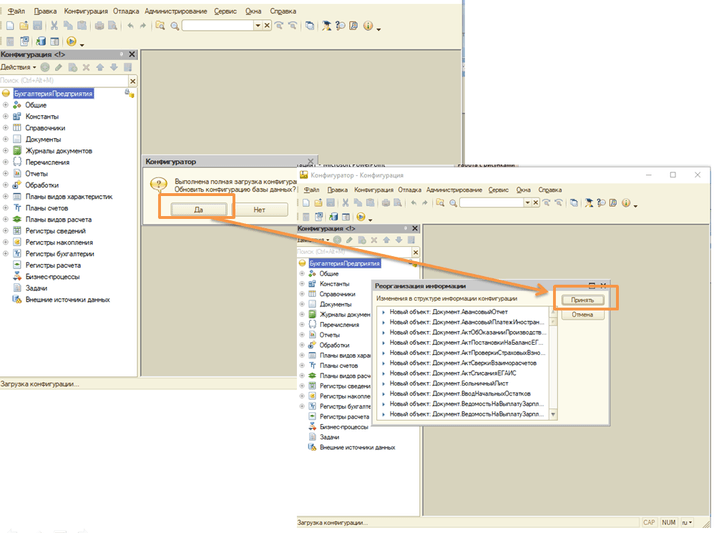714x533 pixels.
Task: Click Отмена in the Реорганизация информации dialog
Action: point(582,315)
